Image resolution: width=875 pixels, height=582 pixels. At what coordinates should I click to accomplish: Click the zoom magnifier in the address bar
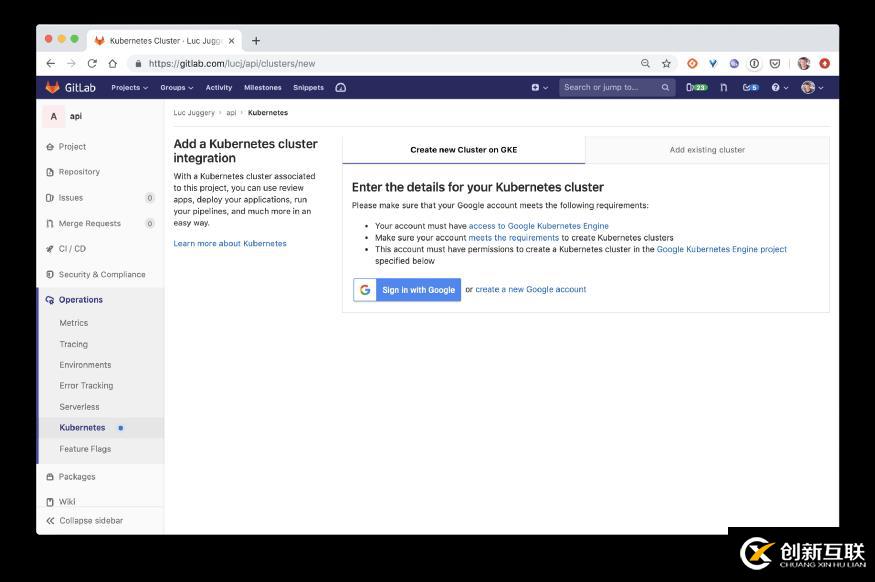click(x=645, y=64)
